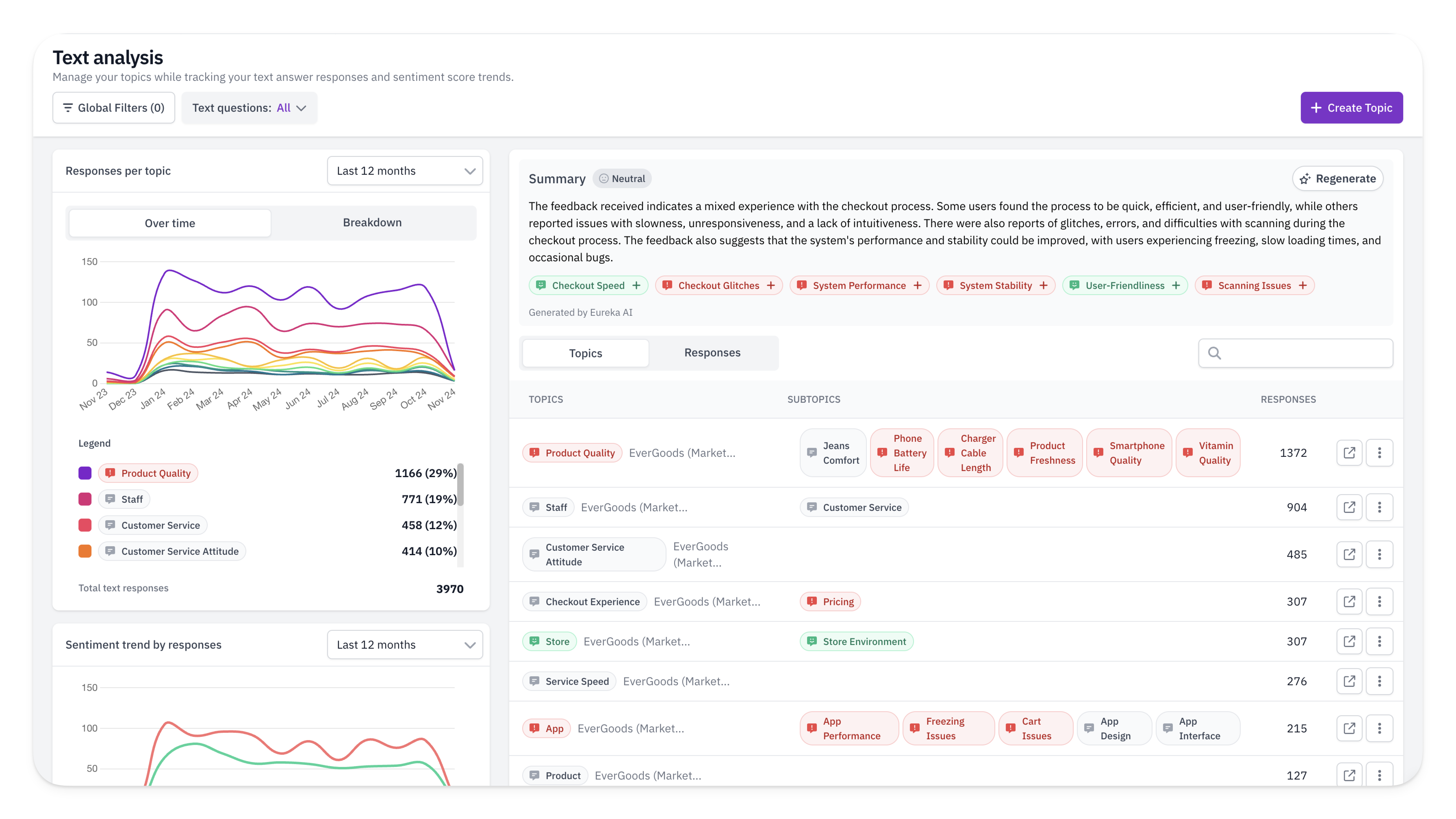Click the Store Environment subtopic chip

(x=856, y=641)
